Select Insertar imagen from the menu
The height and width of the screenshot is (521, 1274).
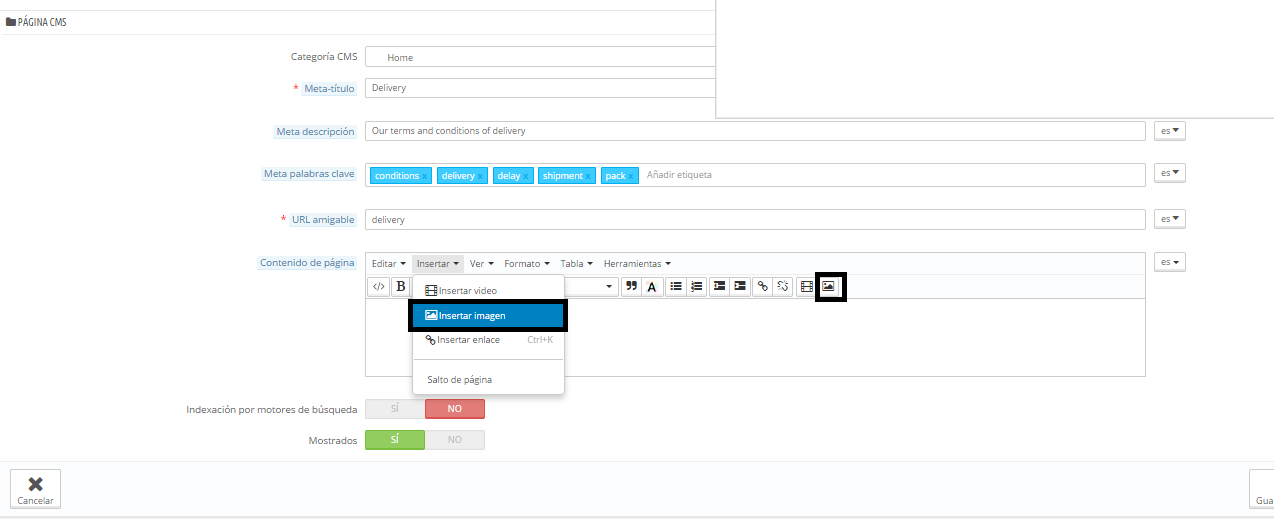[x=488, y=316]
